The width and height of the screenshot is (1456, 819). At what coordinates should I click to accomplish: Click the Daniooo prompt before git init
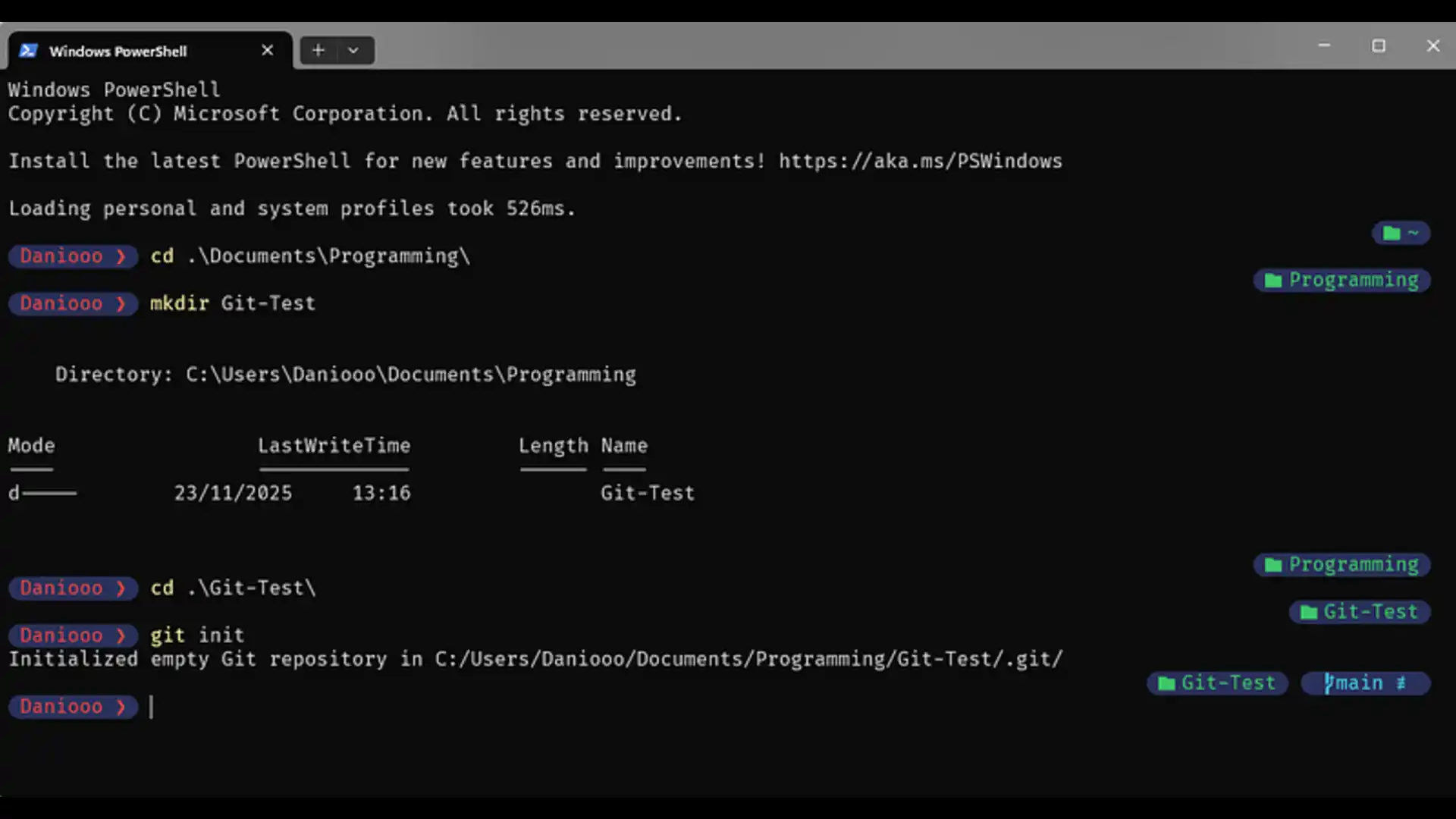point(73,635)
